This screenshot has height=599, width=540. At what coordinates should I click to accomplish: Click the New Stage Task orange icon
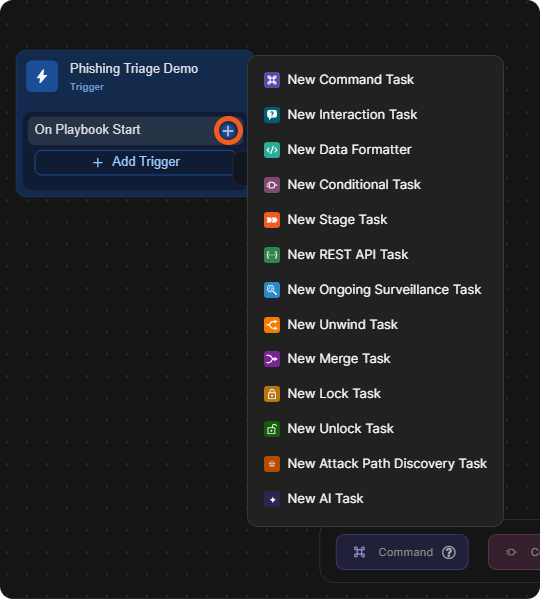(x=272, y=220)
